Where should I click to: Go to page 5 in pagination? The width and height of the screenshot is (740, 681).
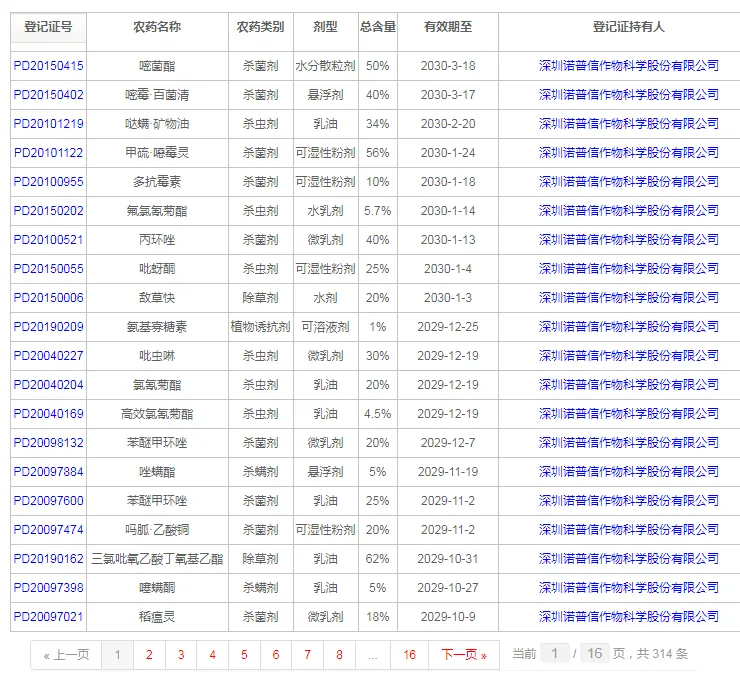244,655
